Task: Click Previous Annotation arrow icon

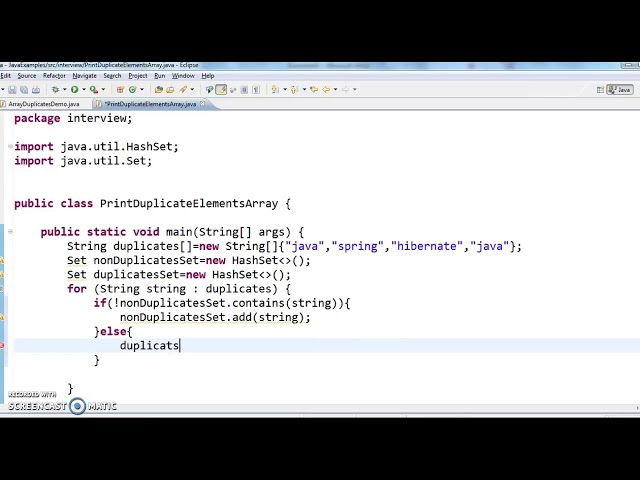Action: (x=294, y=89)
